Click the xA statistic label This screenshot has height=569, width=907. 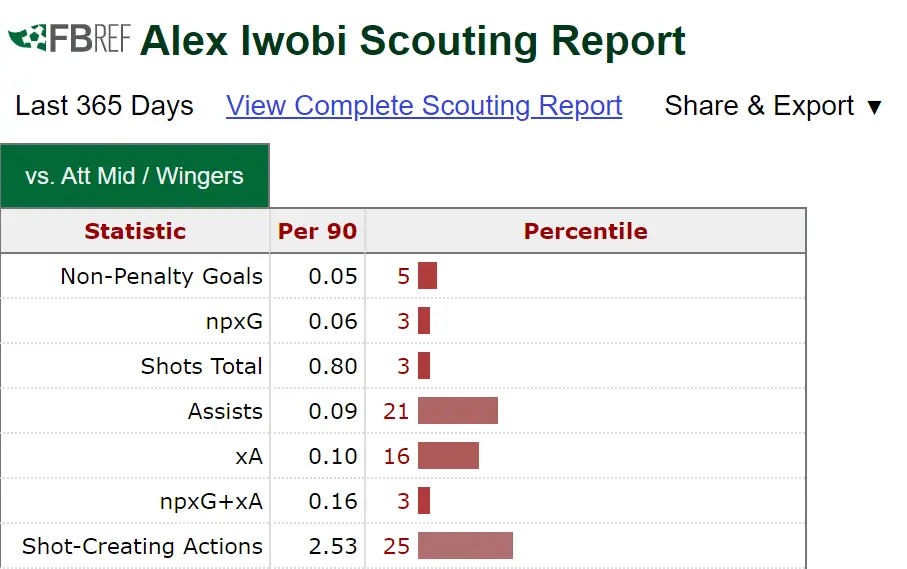point(248,456)
